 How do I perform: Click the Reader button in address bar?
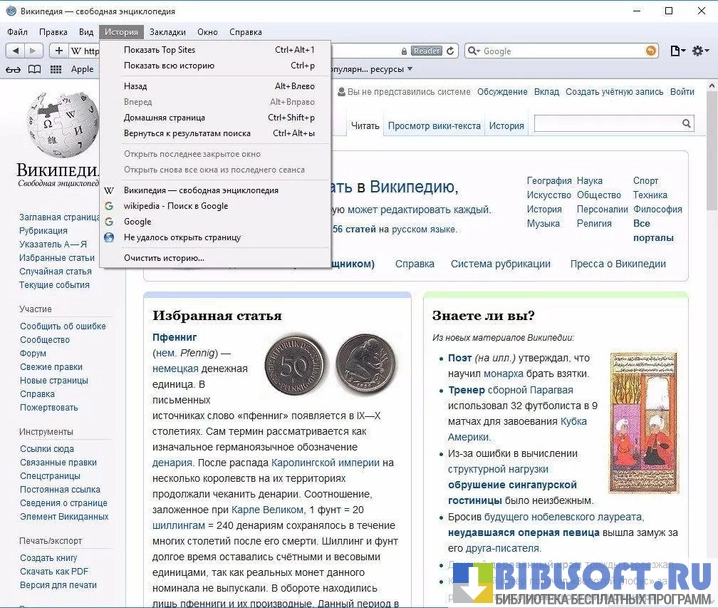pos(427,50)
